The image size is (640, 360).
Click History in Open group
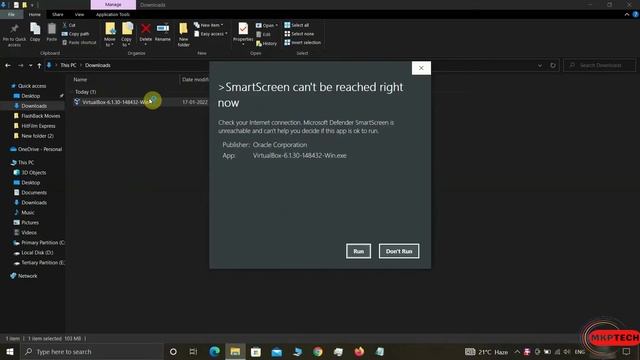[x=266, y=43]
